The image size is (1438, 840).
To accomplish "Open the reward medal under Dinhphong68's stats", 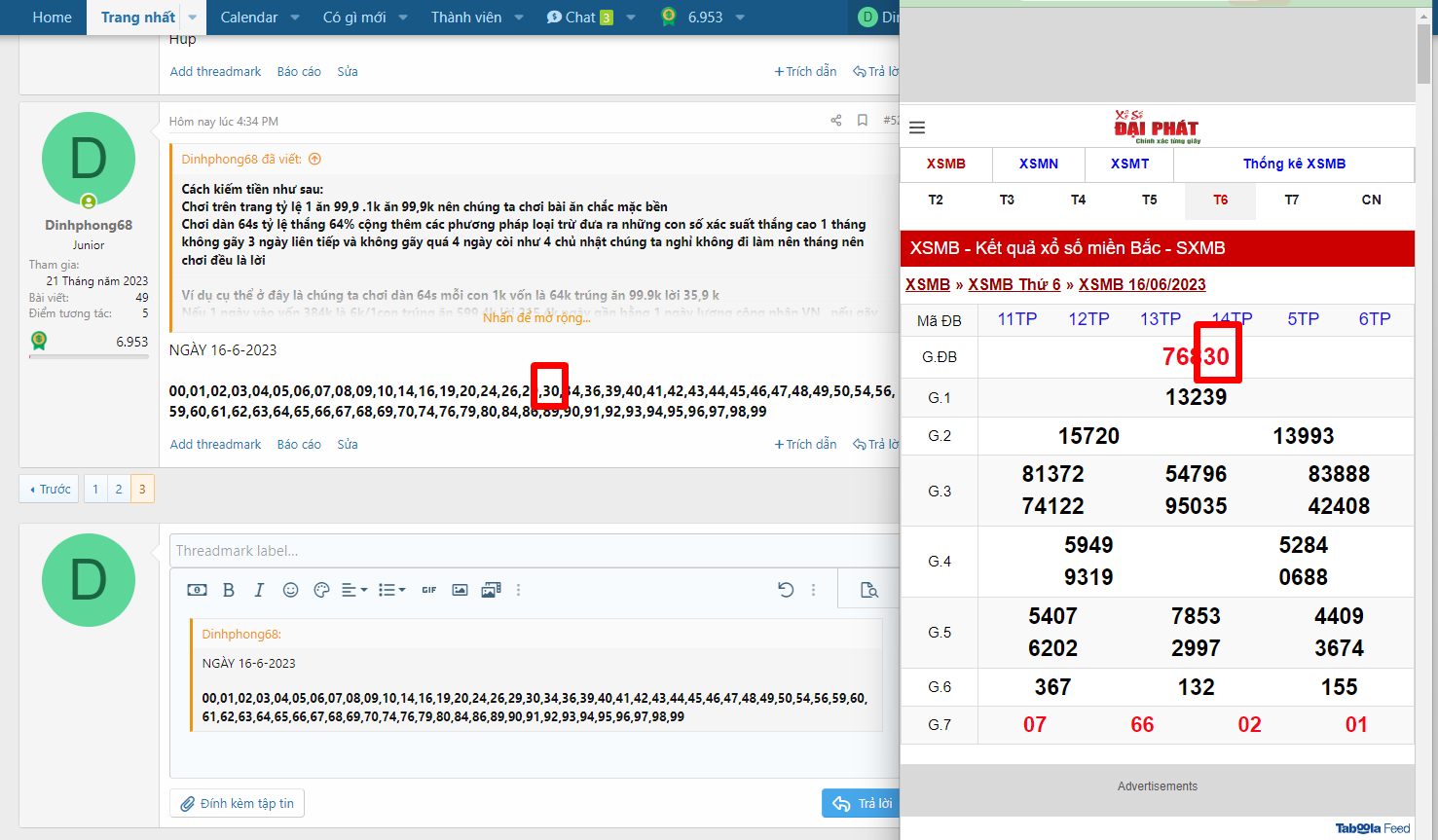I will [39, 341].
